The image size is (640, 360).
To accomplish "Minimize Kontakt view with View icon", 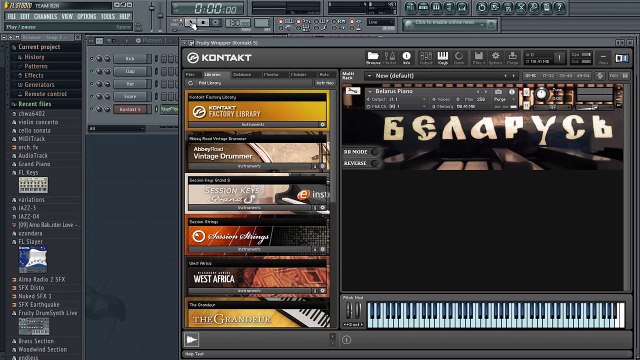I will pyautogui.click(x=603, y=58).
